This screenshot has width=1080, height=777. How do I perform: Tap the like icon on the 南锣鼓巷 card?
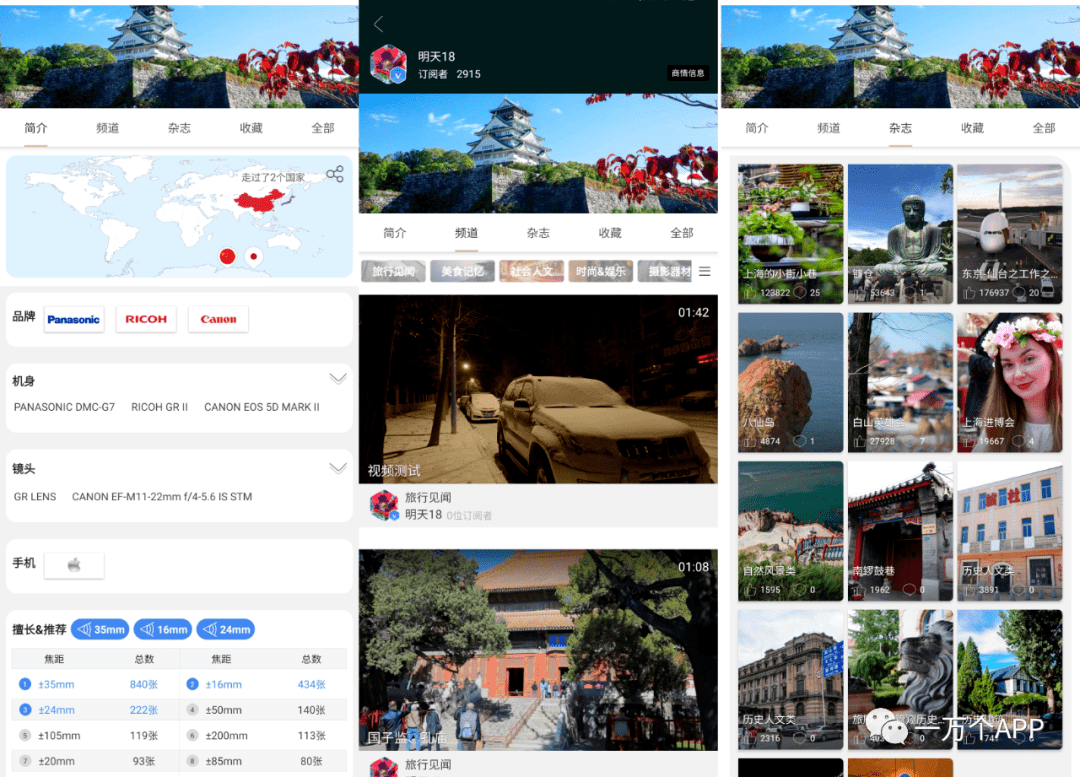tap(860, 590)
